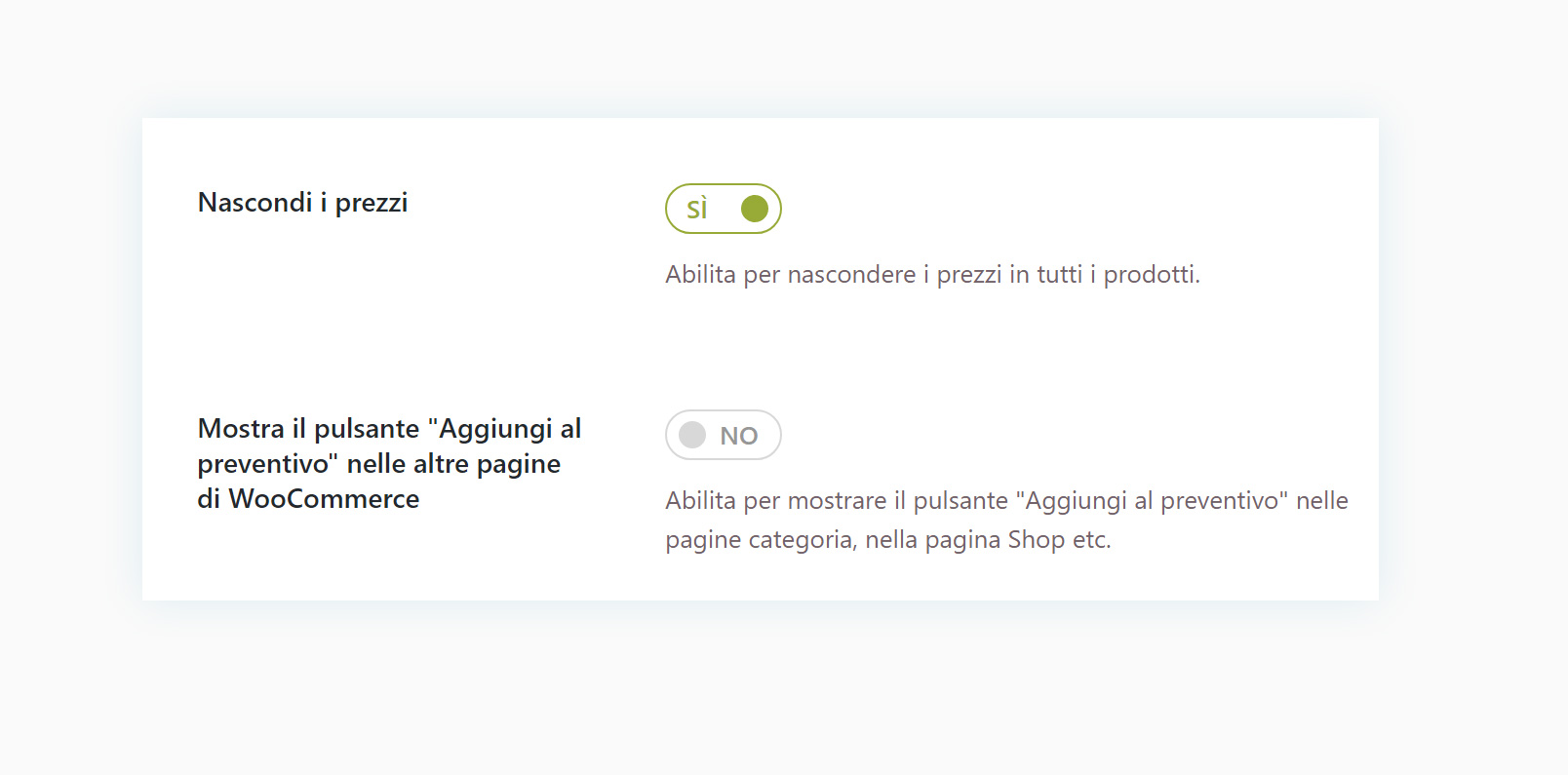This screenshot has width=1568, height=775.
Task: Click the "SÌ" text inside the toggle
Action: [x=696, y=210]
